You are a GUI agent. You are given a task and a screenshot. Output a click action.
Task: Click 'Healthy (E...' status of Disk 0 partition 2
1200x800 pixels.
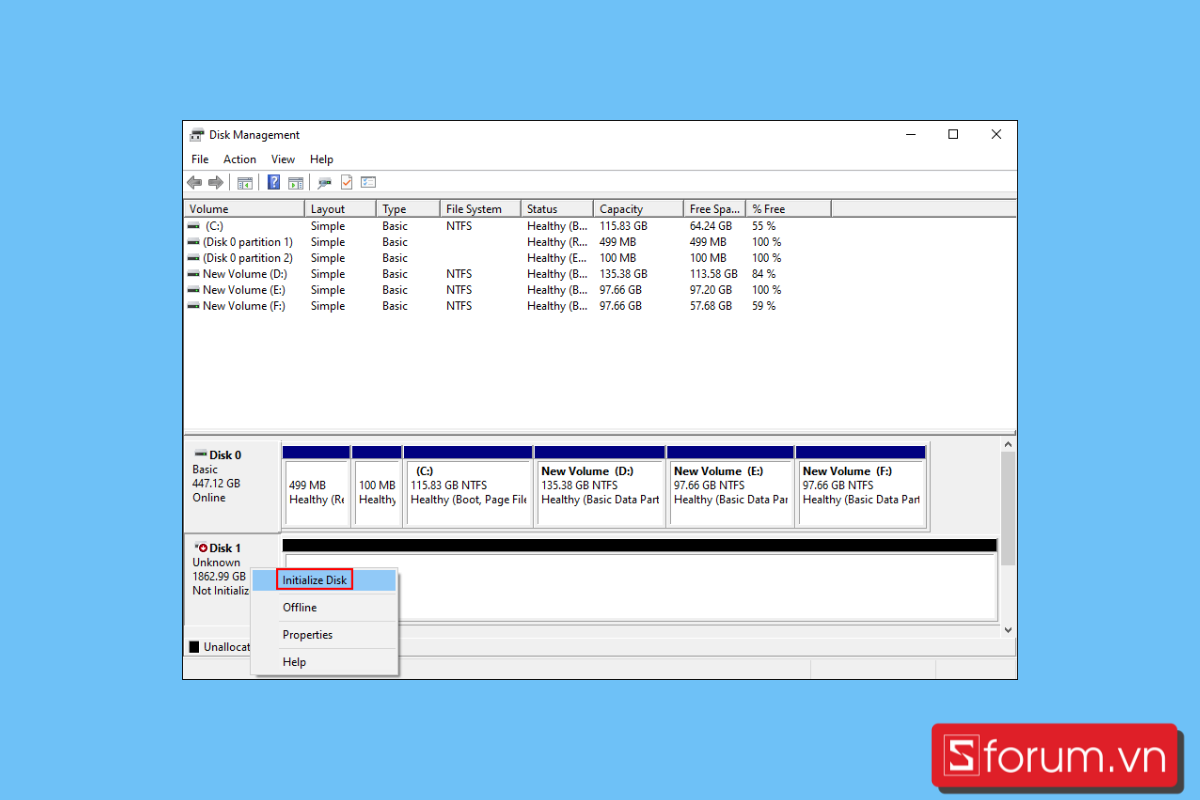tap(557, 258)
